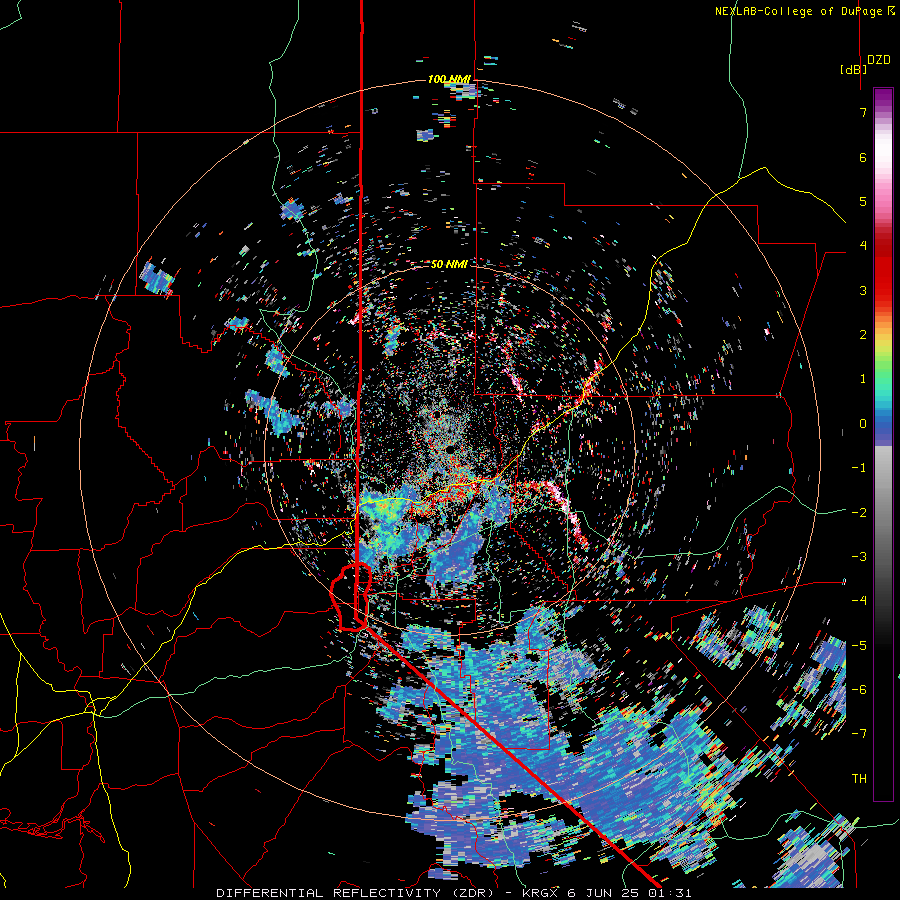Click the 100 NMI range ring label

pyautogui.click(x=449, y=79)
